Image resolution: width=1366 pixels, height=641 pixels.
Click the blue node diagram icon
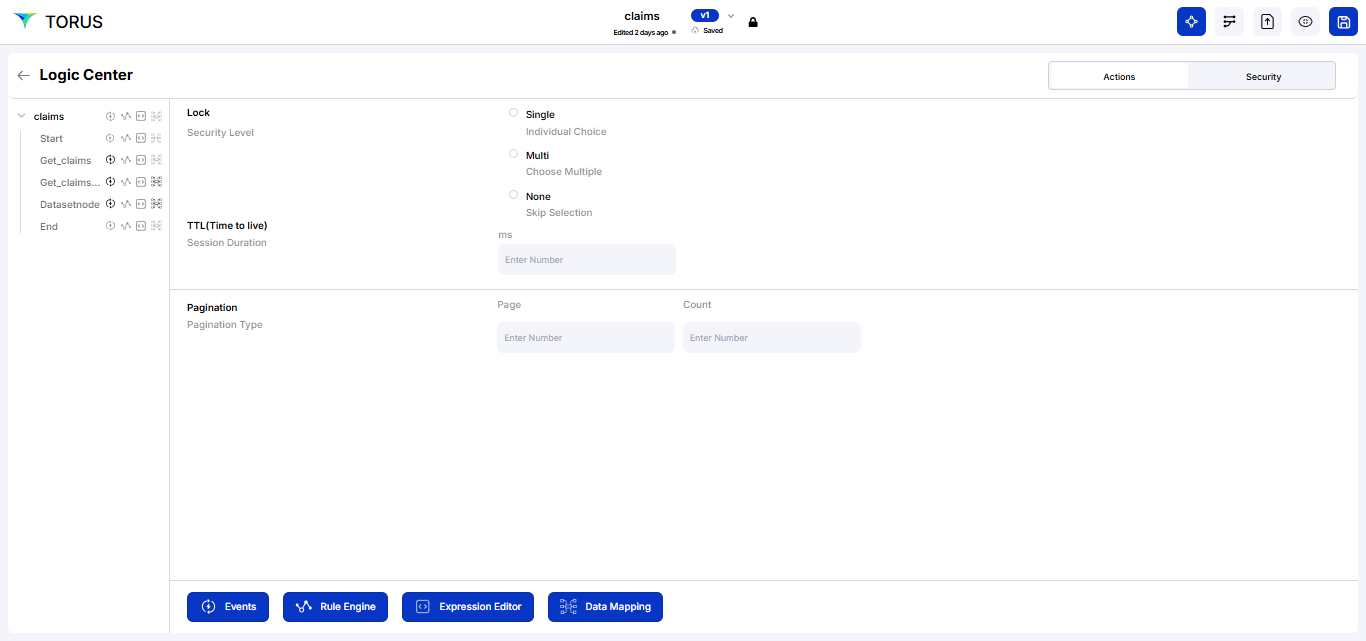tap(1191, 22)
